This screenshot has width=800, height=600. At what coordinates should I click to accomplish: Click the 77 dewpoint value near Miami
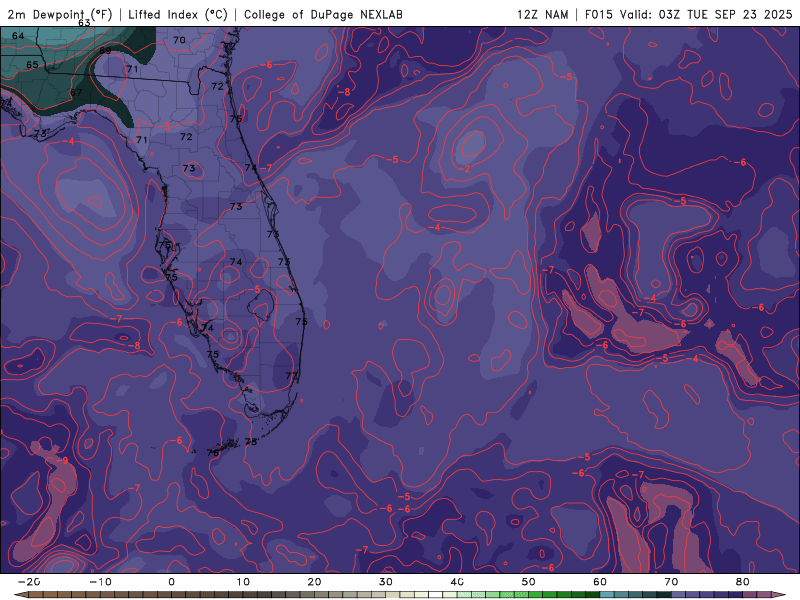[292, 376]
